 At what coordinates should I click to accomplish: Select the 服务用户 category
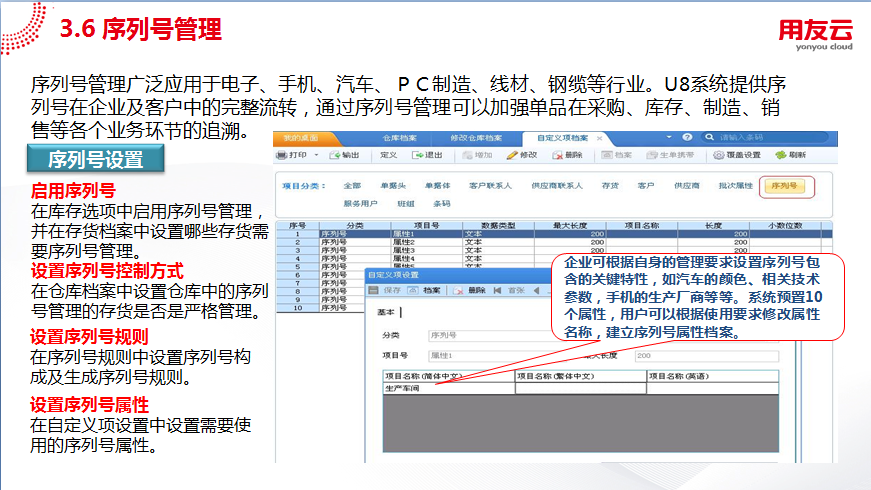[x=361, y=204]
